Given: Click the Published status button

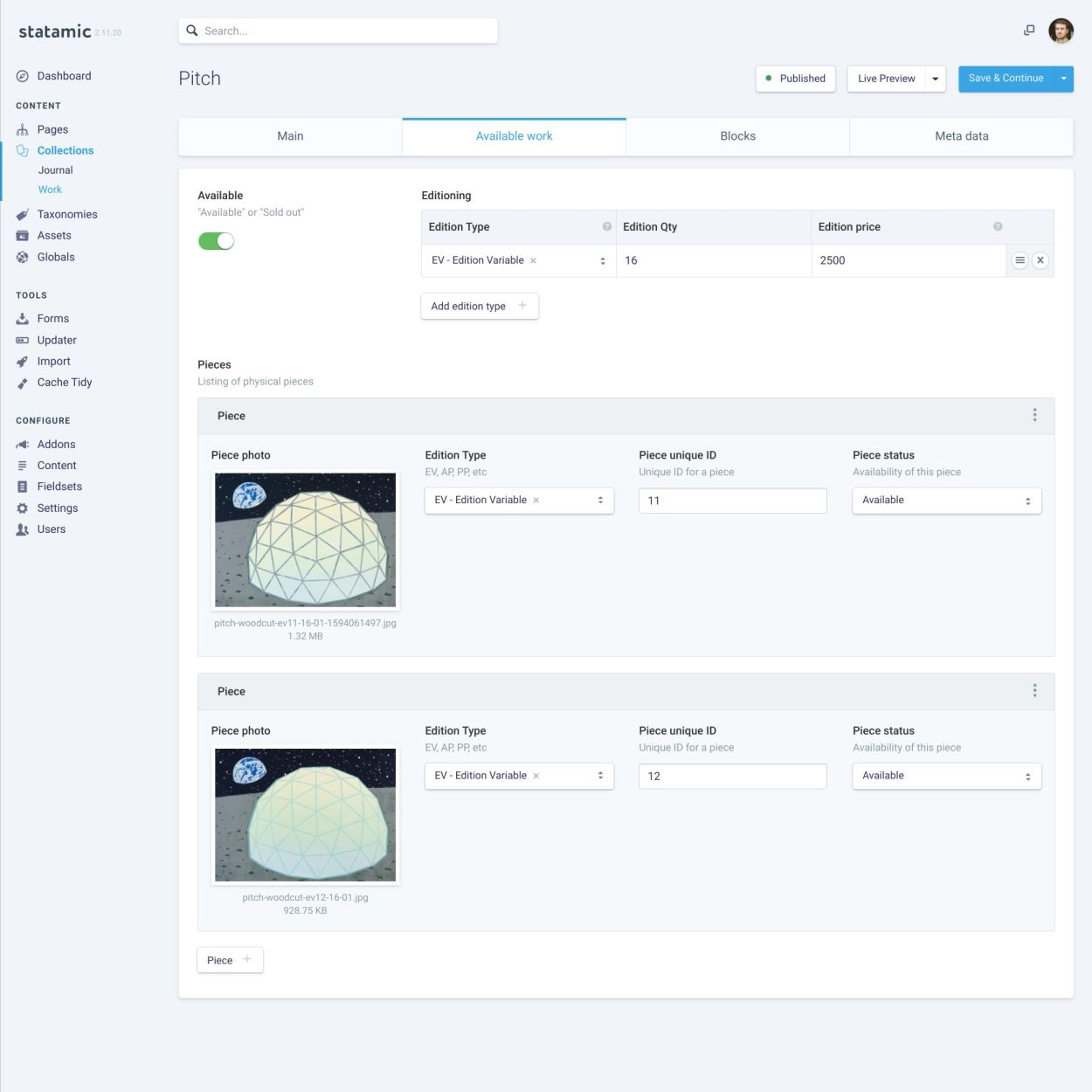Looking at the screenshot, I should [x=795, y=79].
